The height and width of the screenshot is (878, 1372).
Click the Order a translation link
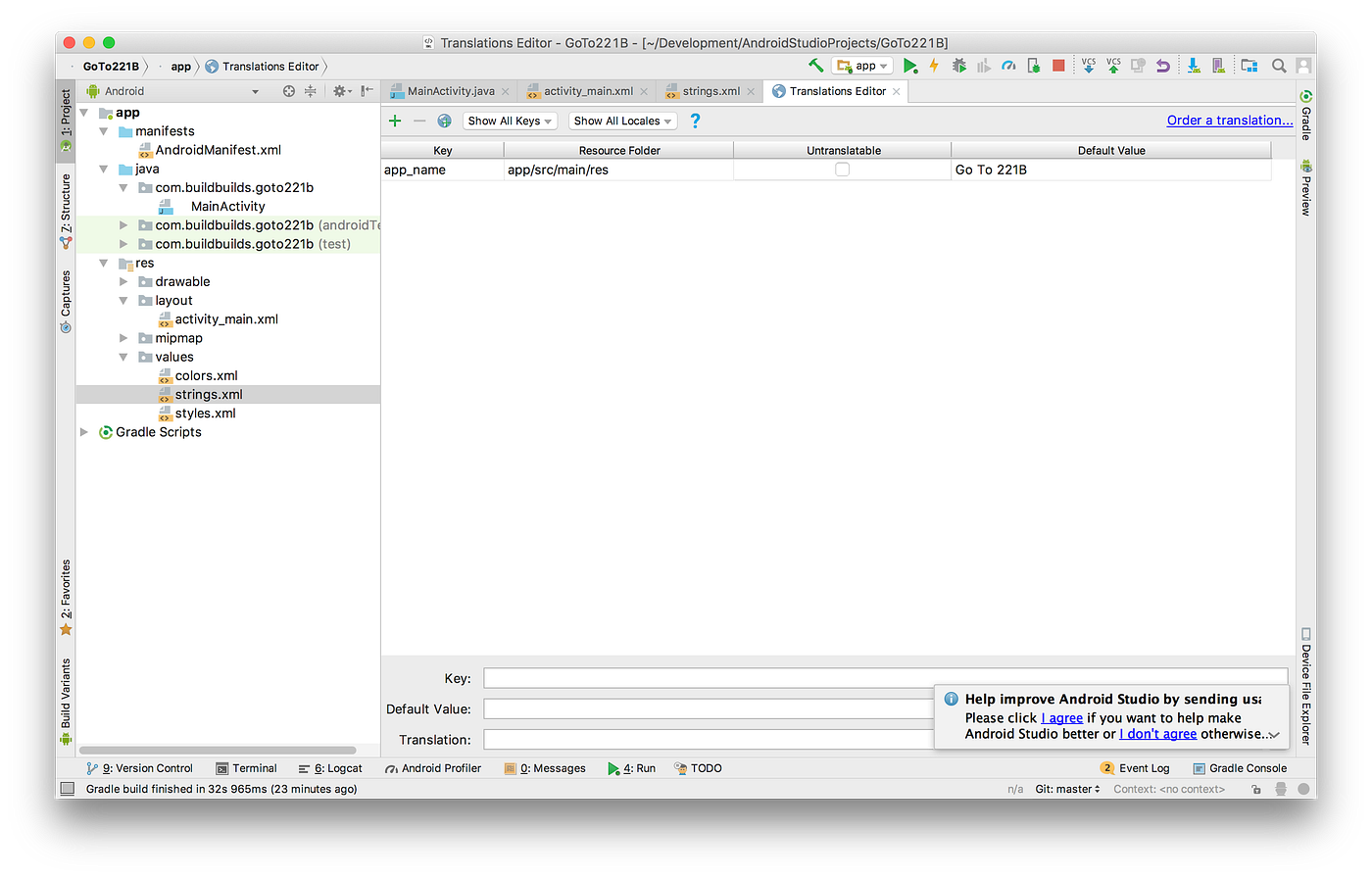point(1229,120)
